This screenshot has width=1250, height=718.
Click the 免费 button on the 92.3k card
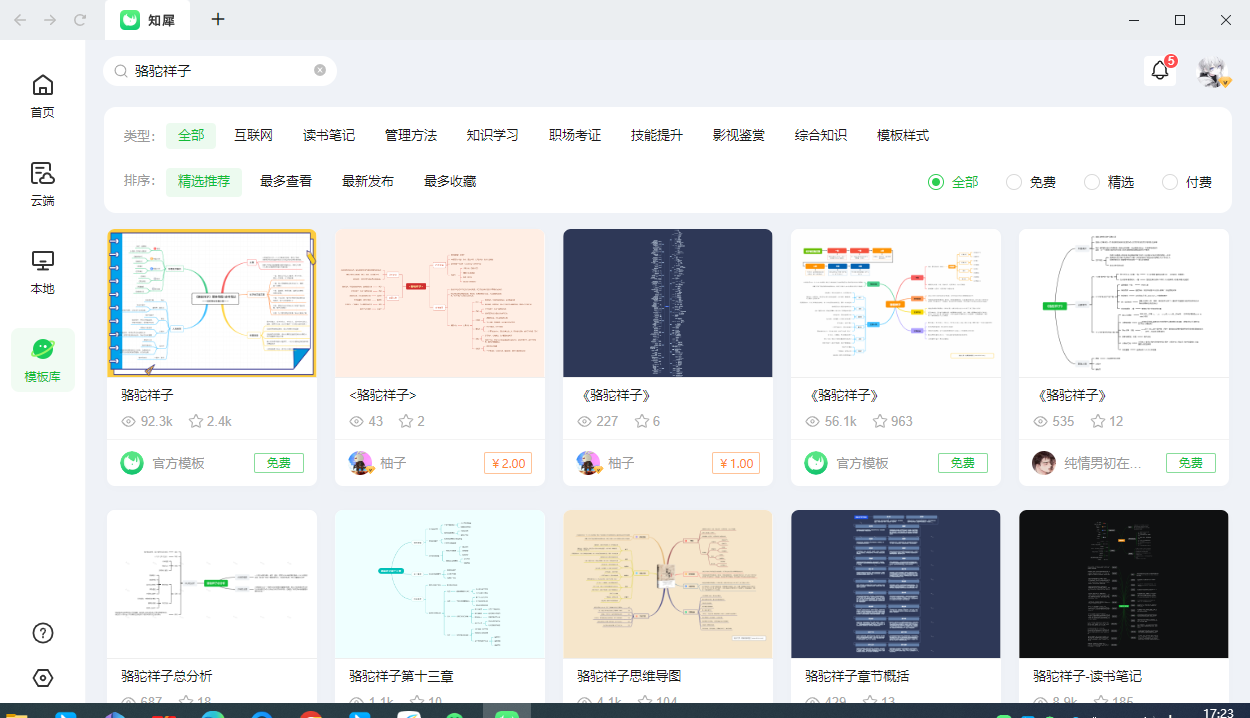(x=279, y=463)
